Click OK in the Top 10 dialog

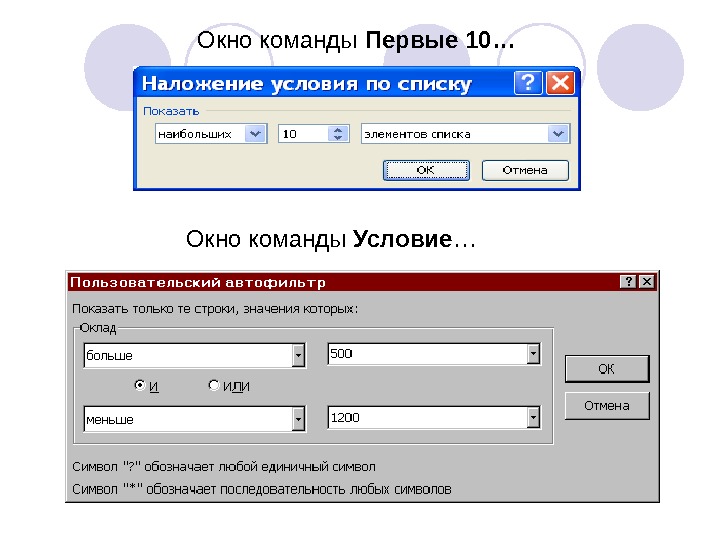coord(426,170)
